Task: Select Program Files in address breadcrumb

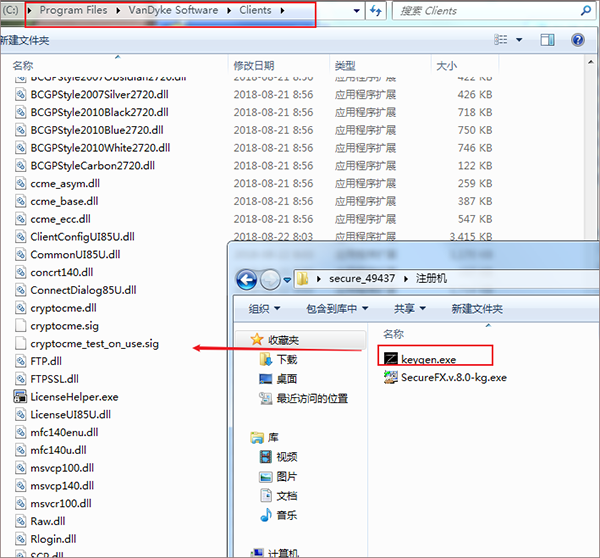Action: (73, 10)
